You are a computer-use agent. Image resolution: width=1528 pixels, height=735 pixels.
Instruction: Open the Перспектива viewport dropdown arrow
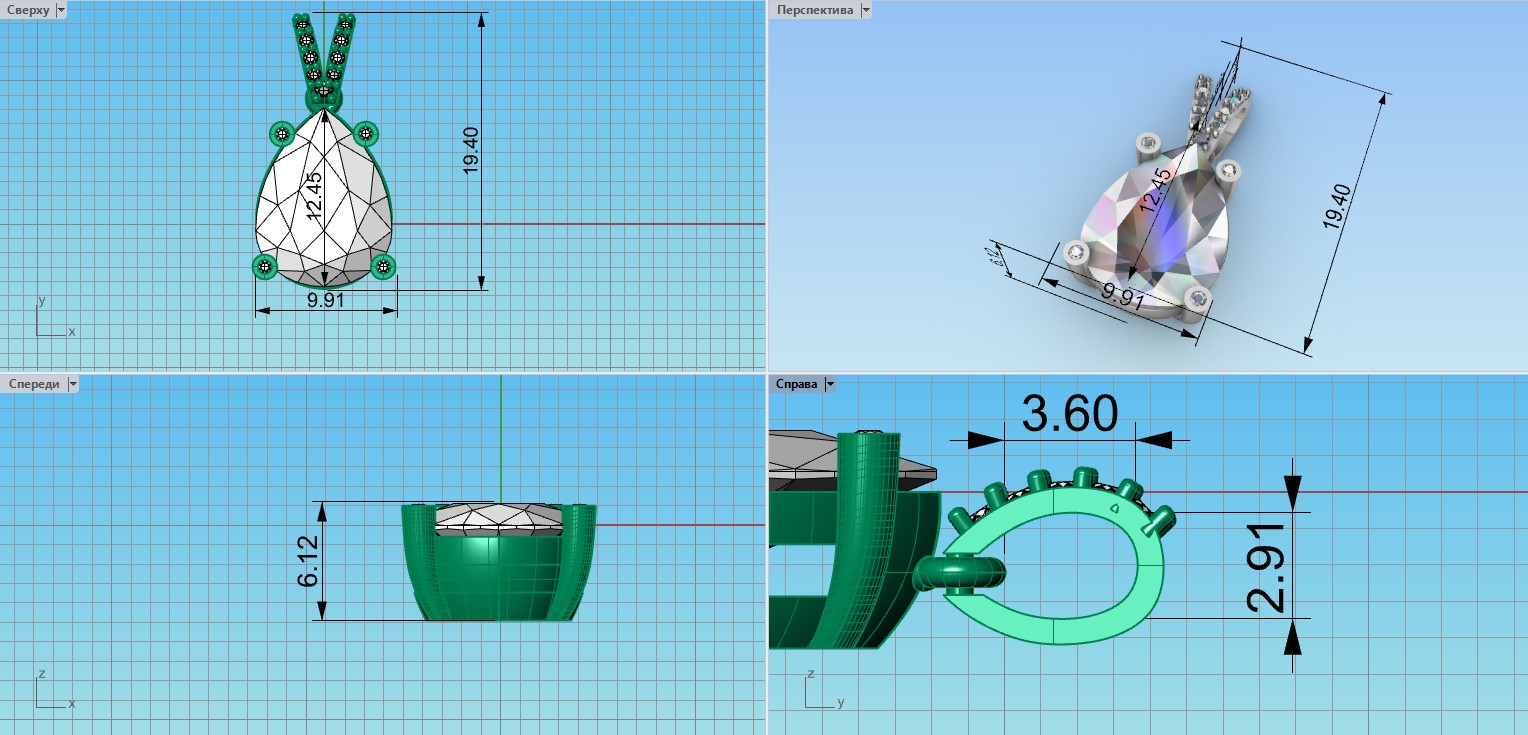(x=866, y=10)
